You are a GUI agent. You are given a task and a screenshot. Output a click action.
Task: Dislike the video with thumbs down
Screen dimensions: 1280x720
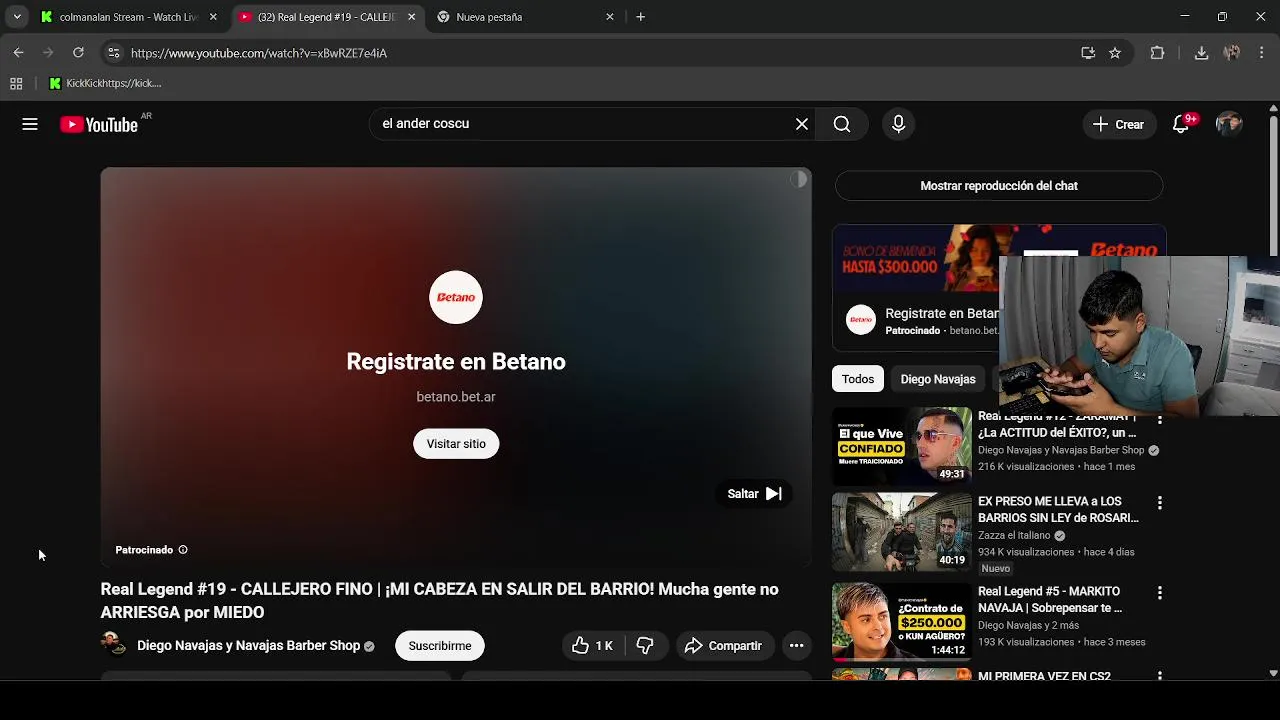click(x=645, y=646)
